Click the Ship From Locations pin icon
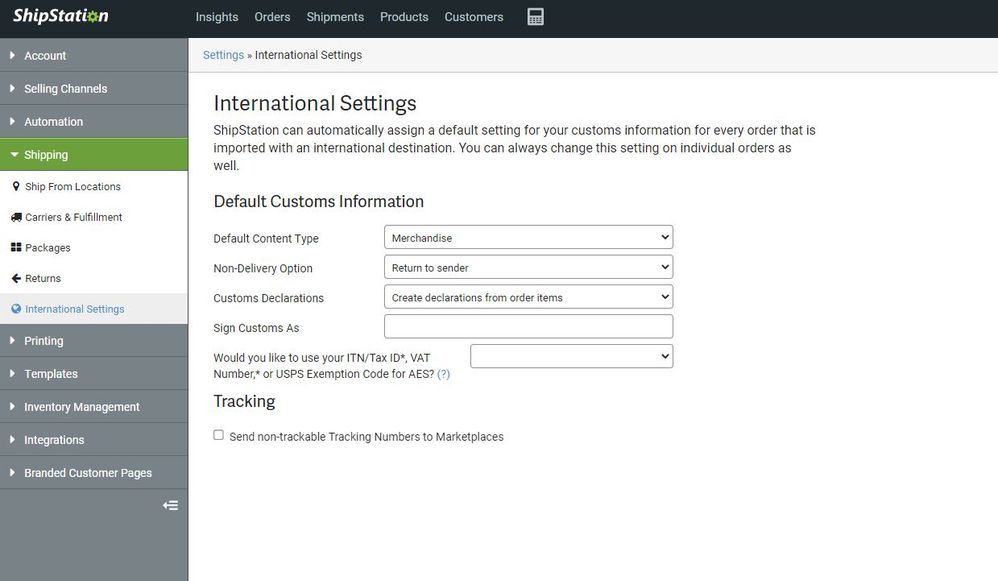The image size is (998, 581). (16, 186)
